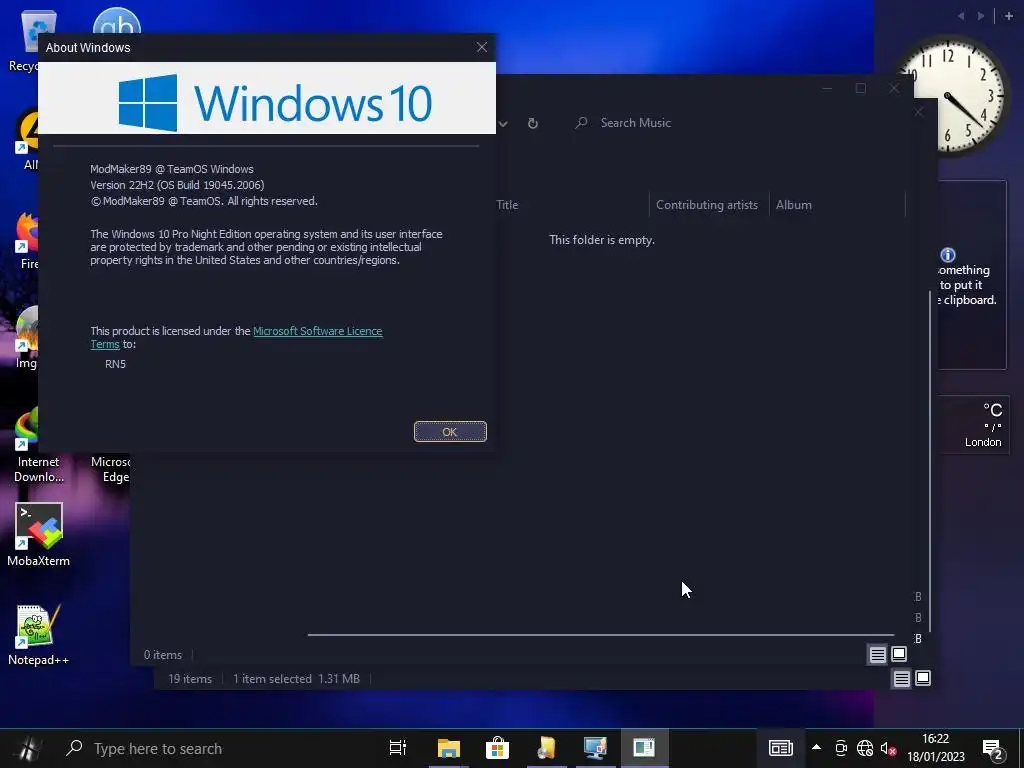Viewport: 1024px width, 768px height.
Task: Open Microsoft Store from taskbar
Action: pos(497,748)
